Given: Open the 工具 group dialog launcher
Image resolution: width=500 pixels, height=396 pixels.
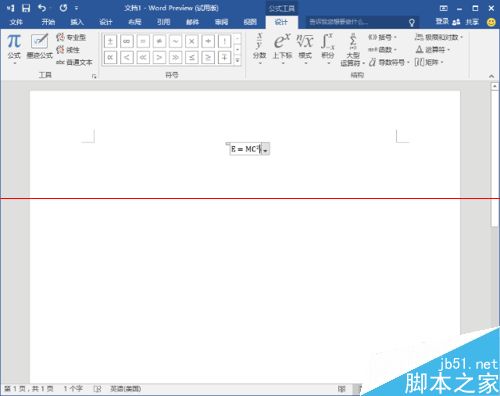Looking at the screenshot, I should click(x=94, y=76).
